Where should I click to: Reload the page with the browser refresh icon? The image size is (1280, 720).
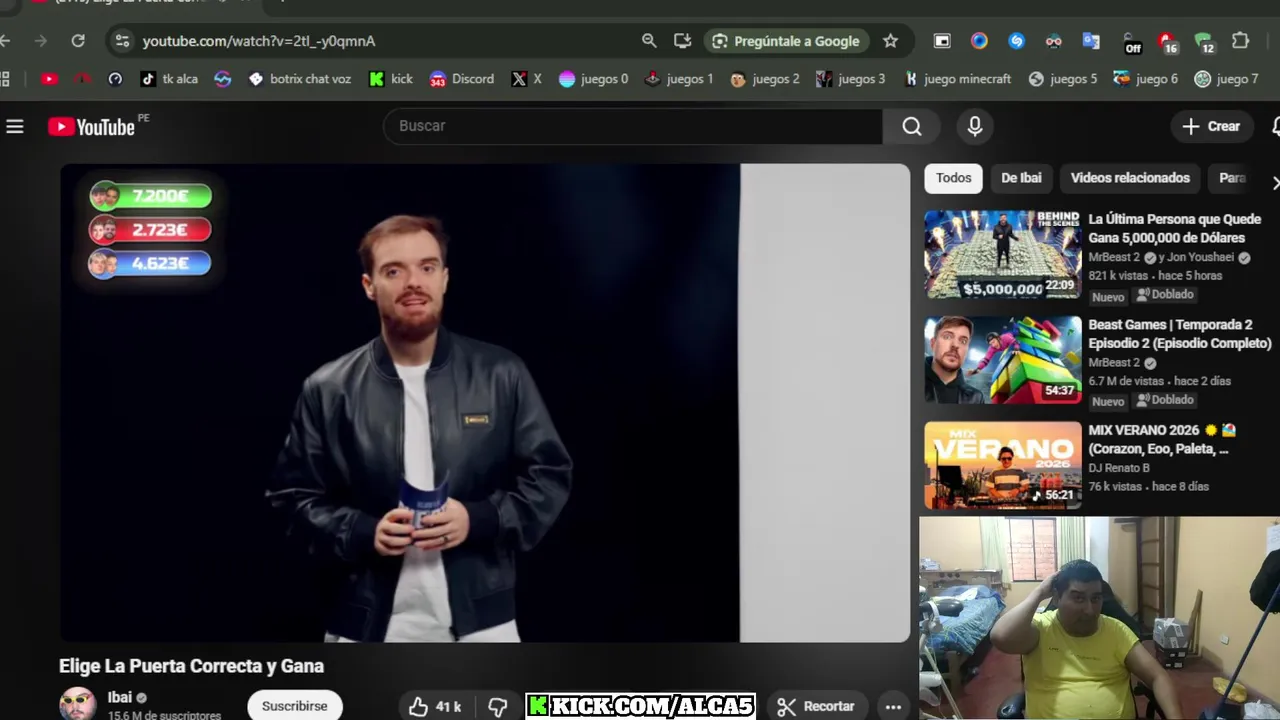tap(78, 41)
